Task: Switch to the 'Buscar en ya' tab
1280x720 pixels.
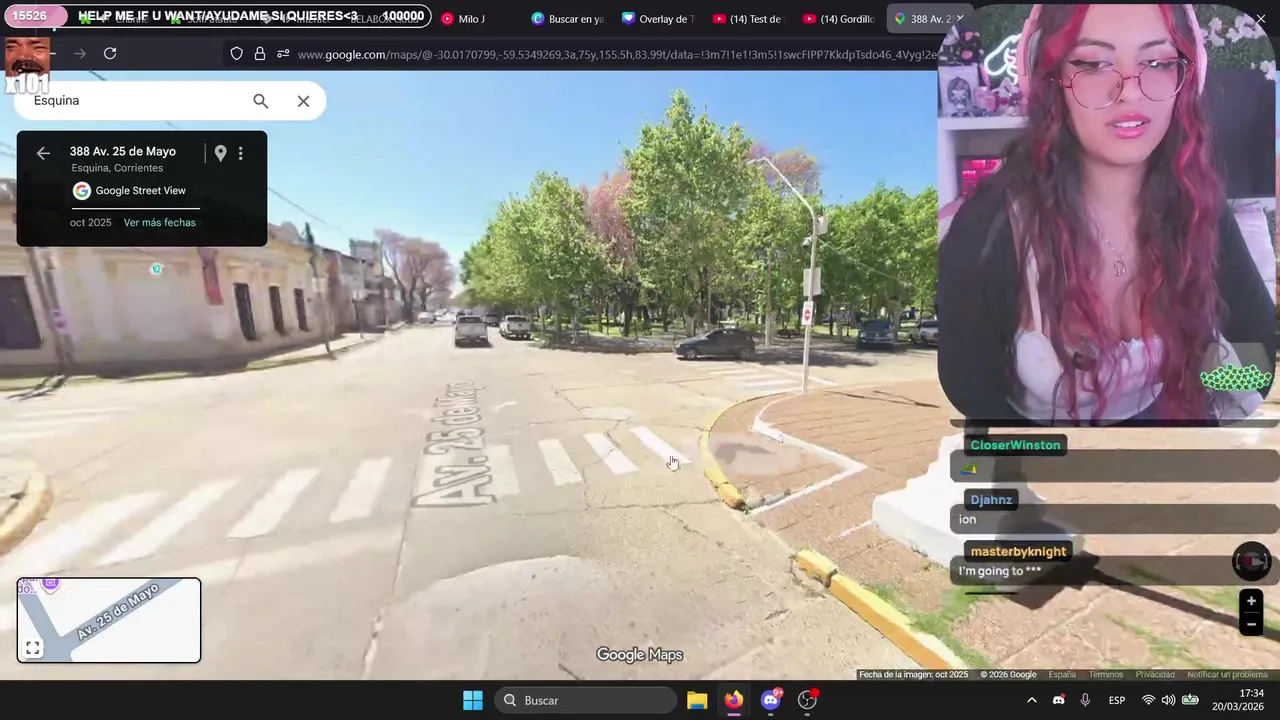Action: coord(566,18)
